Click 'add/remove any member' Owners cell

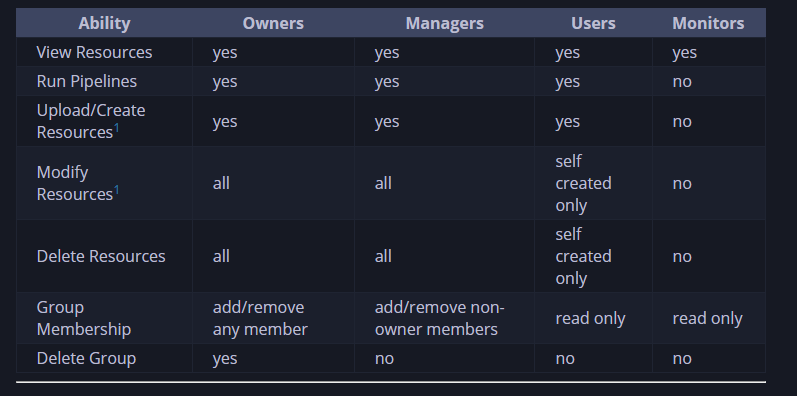260,318
